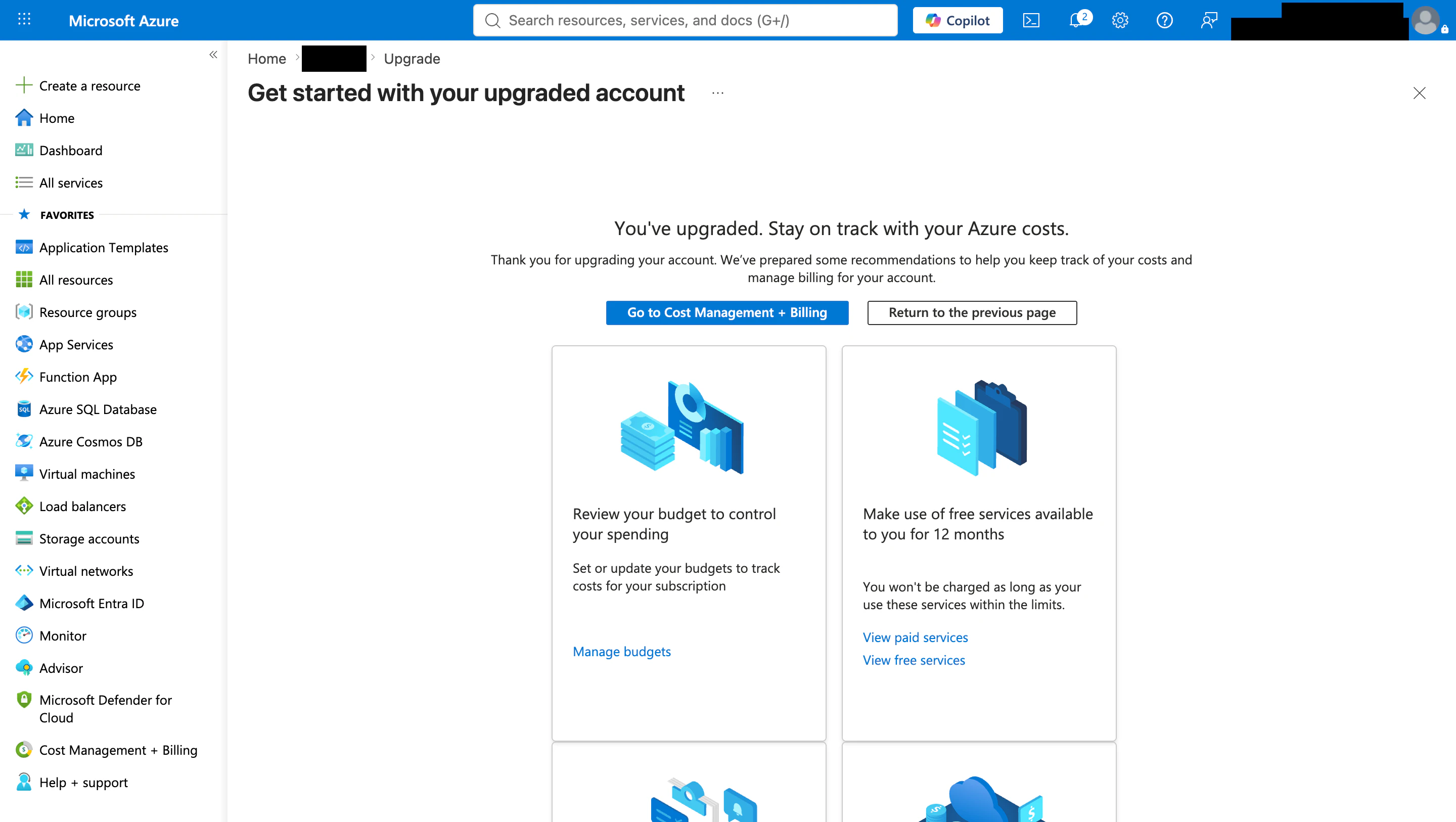Click the Virtual networks icon
The image size is (1456, 822).
click(x=24, y=570)
